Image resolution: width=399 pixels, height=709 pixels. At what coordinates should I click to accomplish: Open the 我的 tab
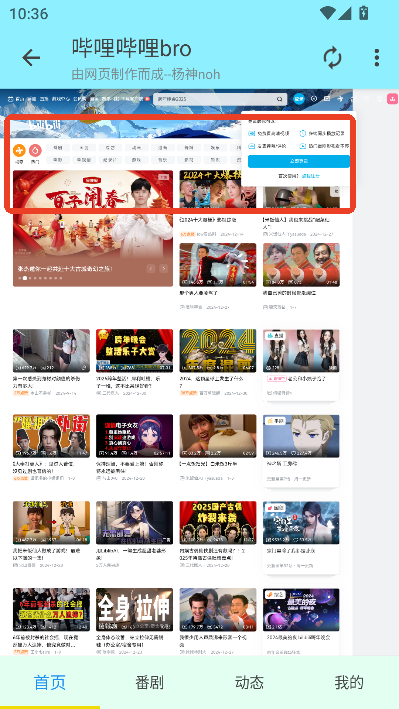[349, 682]
